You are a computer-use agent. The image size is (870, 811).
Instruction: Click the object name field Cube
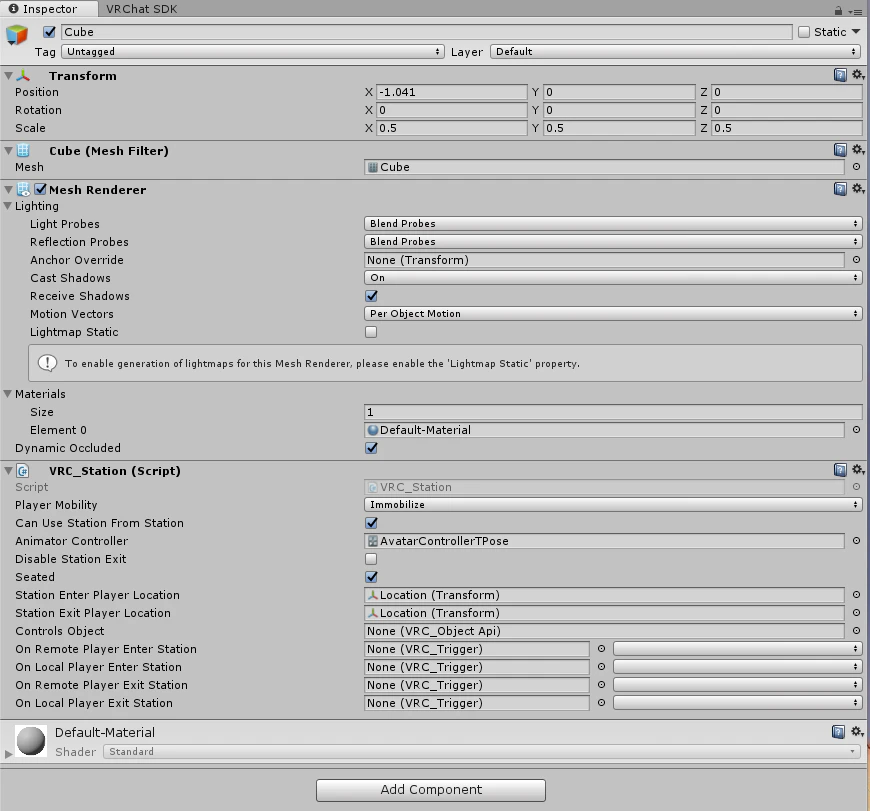click(427, 32)
